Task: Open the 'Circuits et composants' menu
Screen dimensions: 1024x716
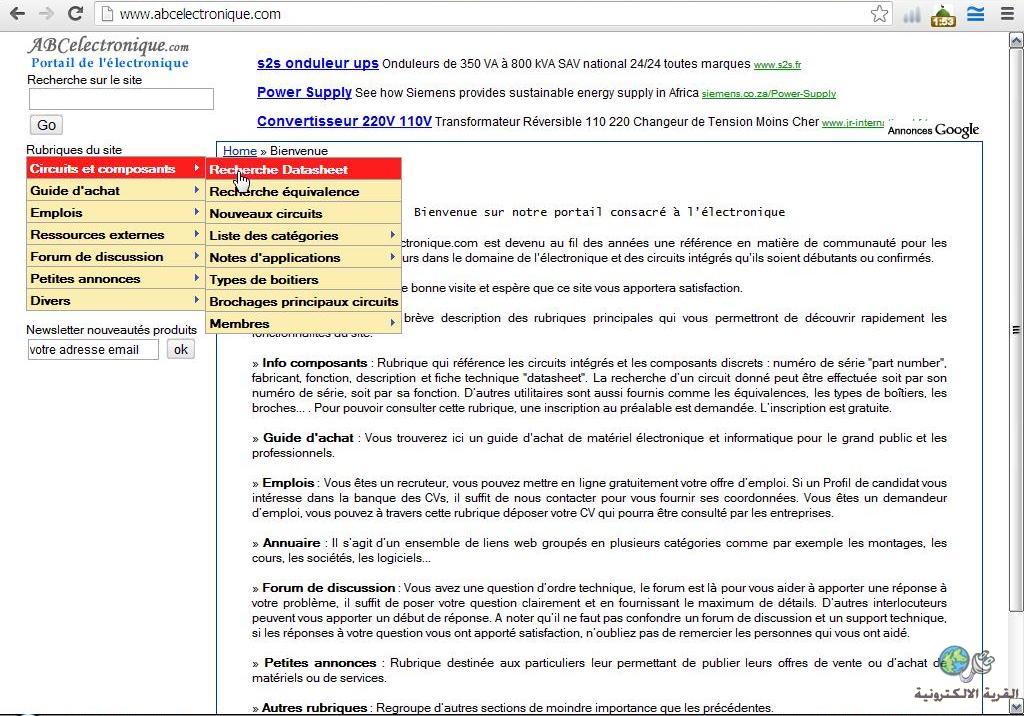Action: click(x=115, y=169)
